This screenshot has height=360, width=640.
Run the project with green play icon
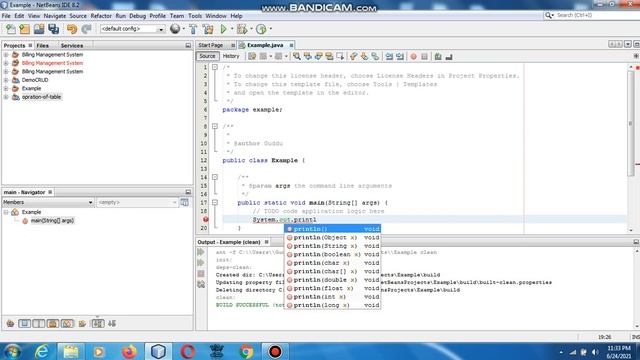pos(223,29)
